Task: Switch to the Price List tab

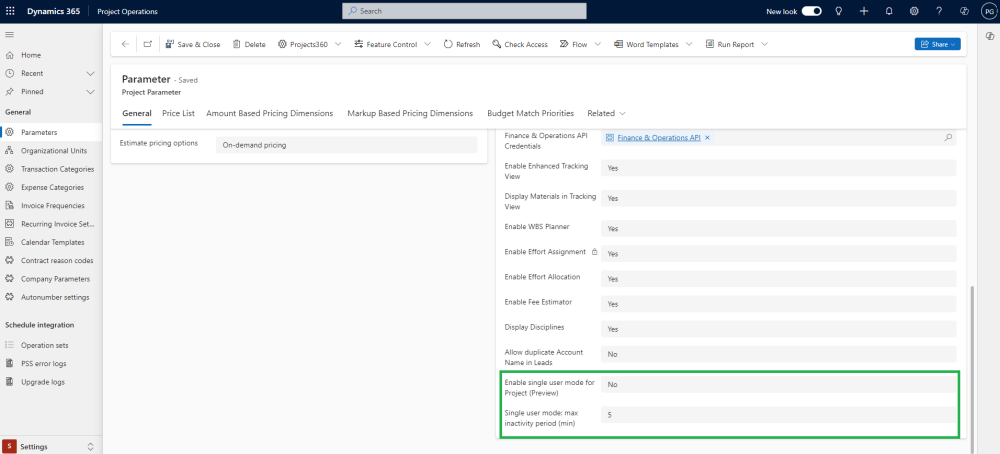Action: tap(178, 114)
